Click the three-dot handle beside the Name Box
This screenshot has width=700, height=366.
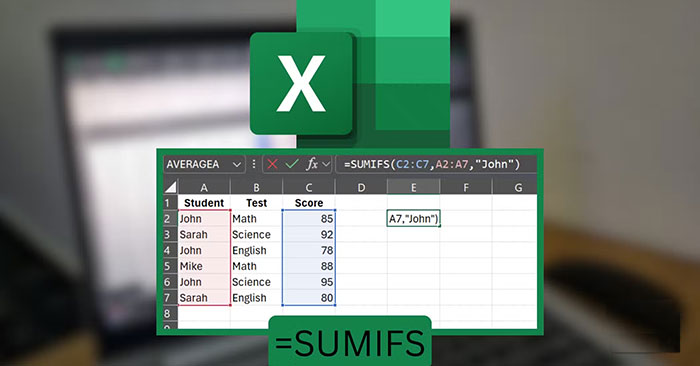point(254,164)
